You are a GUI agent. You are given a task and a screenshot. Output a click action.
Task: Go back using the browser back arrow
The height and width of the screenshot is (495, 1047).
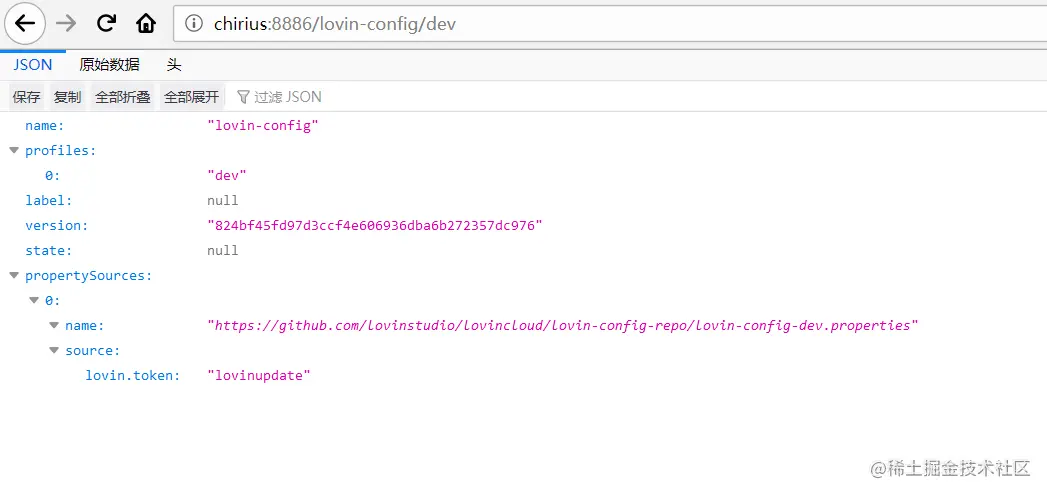(x=25, y=24)
